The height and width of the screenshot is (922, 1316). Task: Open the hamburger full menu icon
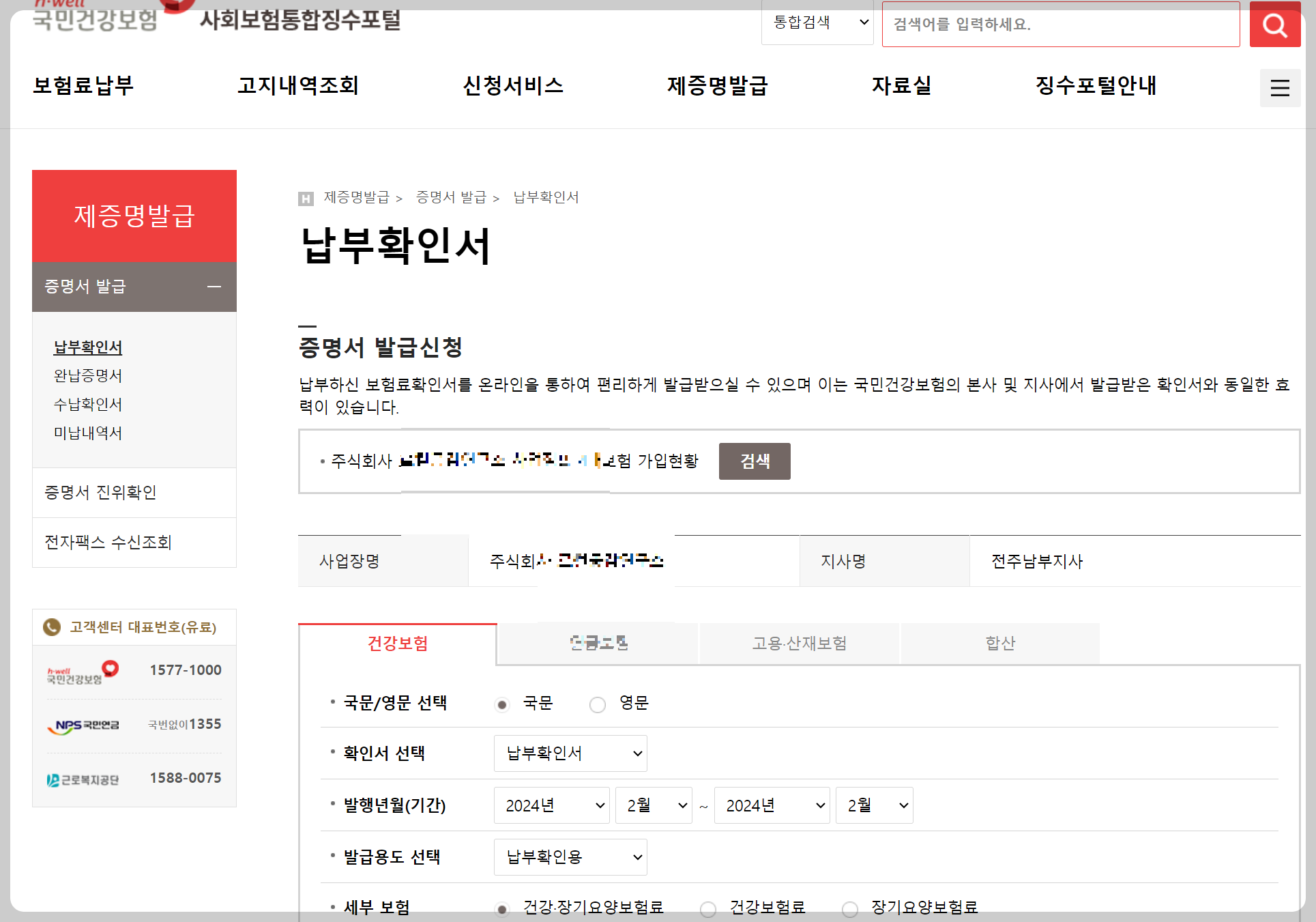click(1279, 88)
